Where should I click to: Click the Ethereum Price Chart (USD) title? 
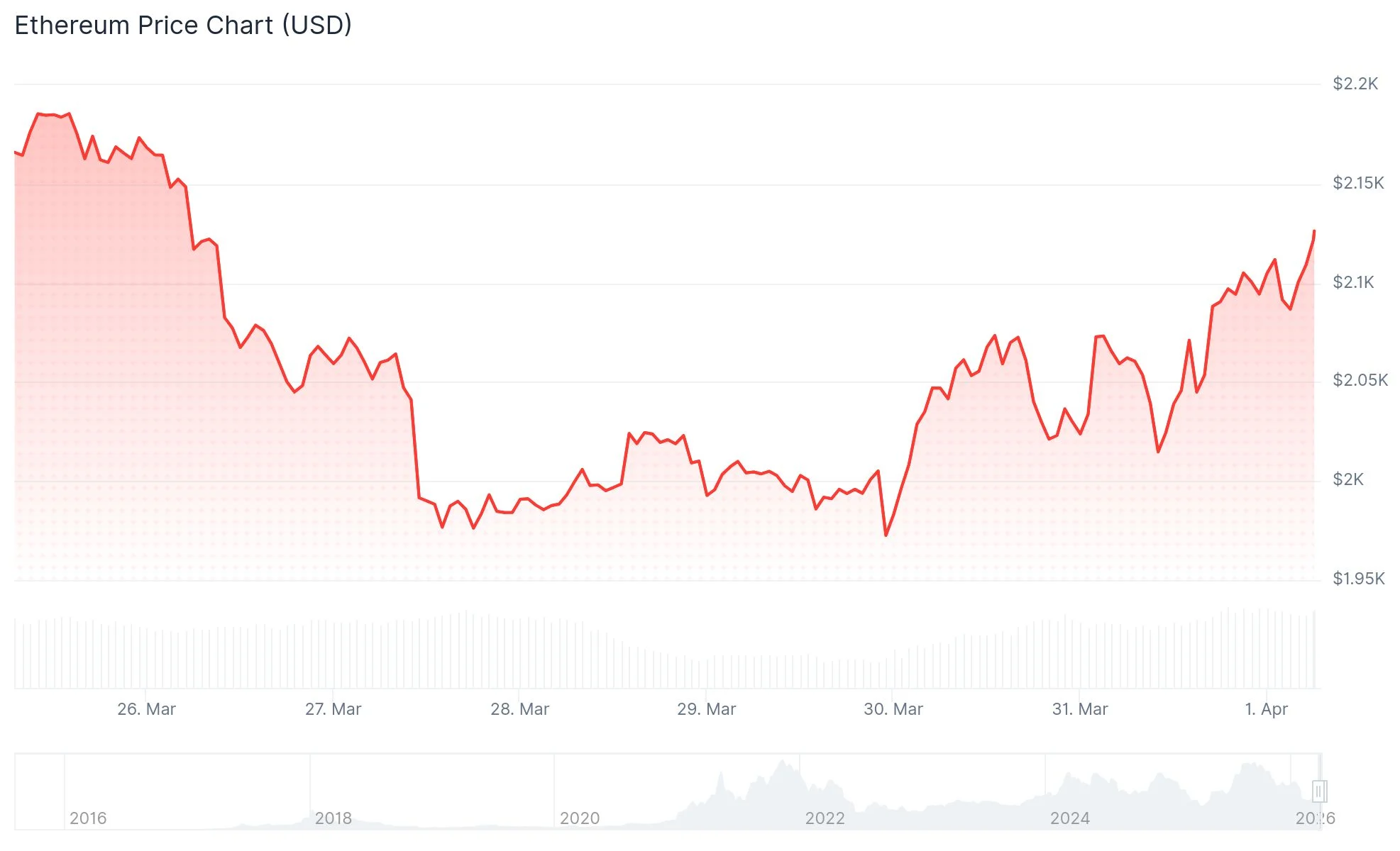click(183, 26)
